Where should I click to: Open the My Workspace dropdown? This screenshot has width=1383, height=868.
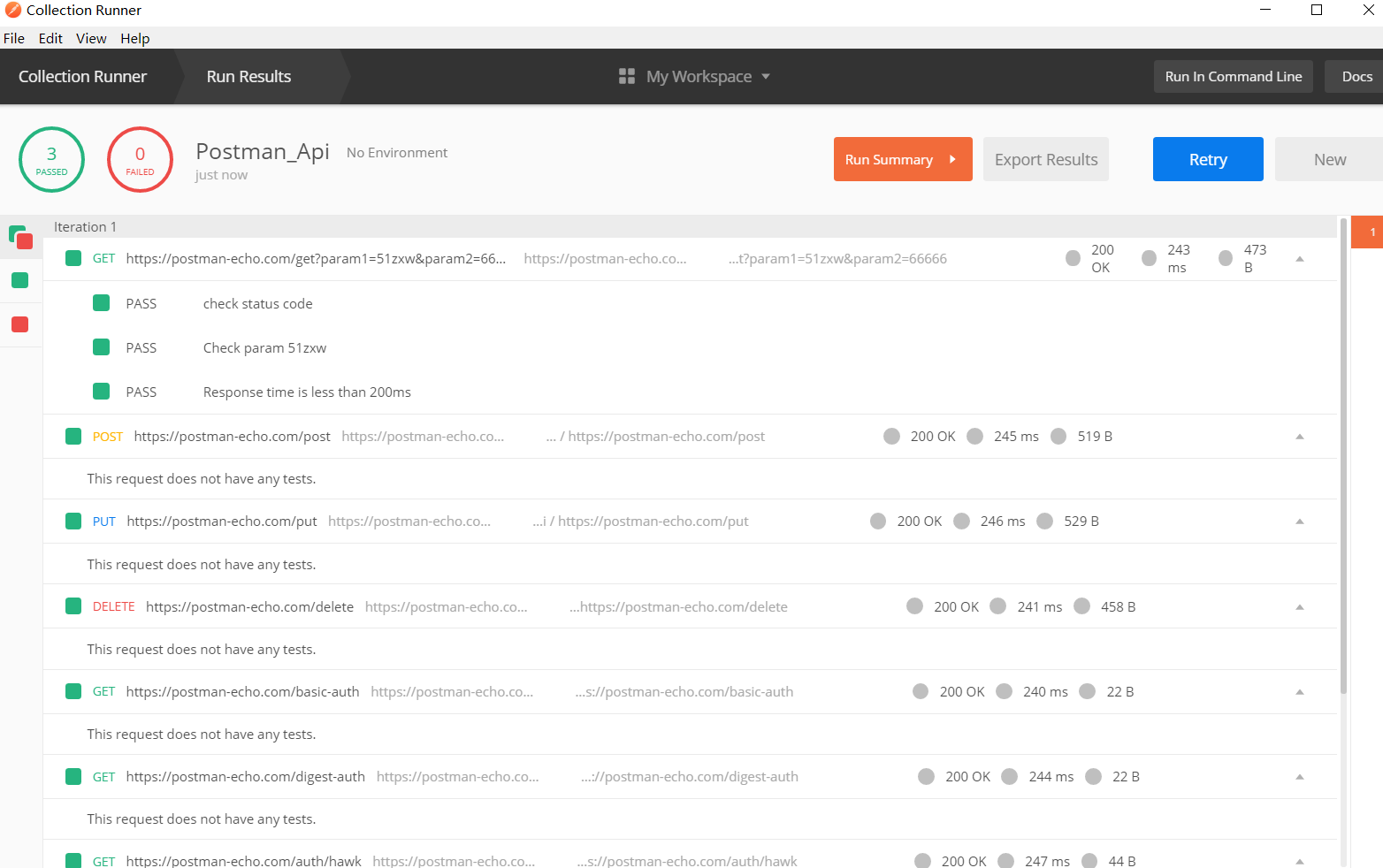(695, 76)
